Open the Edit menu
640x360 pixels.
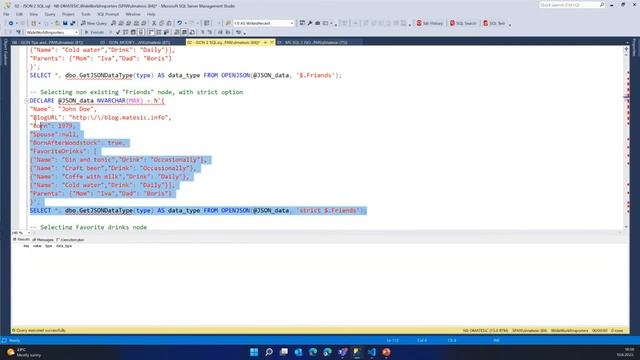pos(19,14)
